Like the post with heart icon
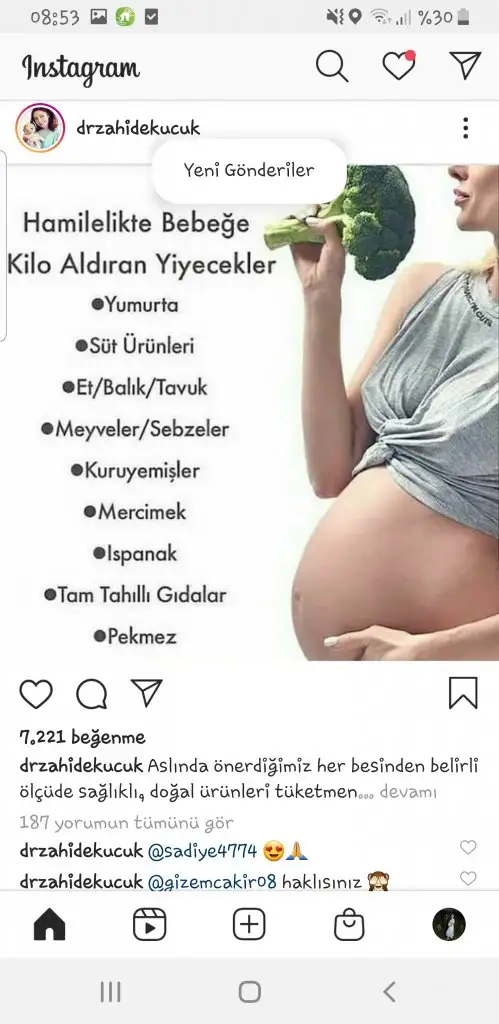The image size is (499, 1024). [x=36, y=694]
